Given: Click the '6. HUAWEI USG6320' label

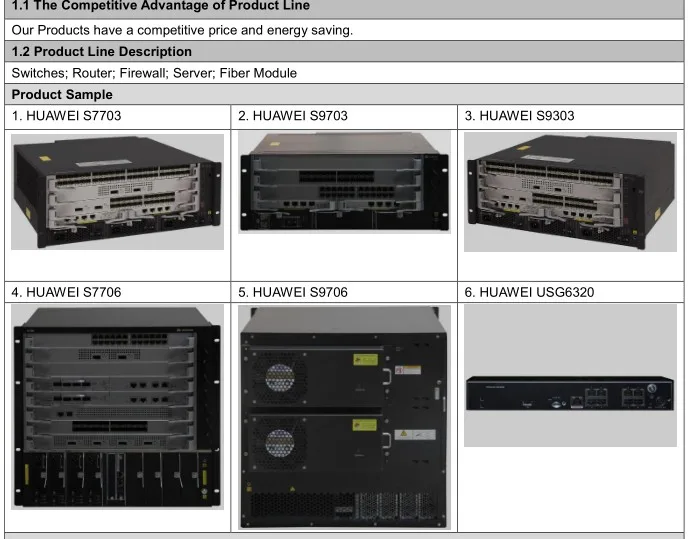Looking at the screenshot, I should (530, 292).
